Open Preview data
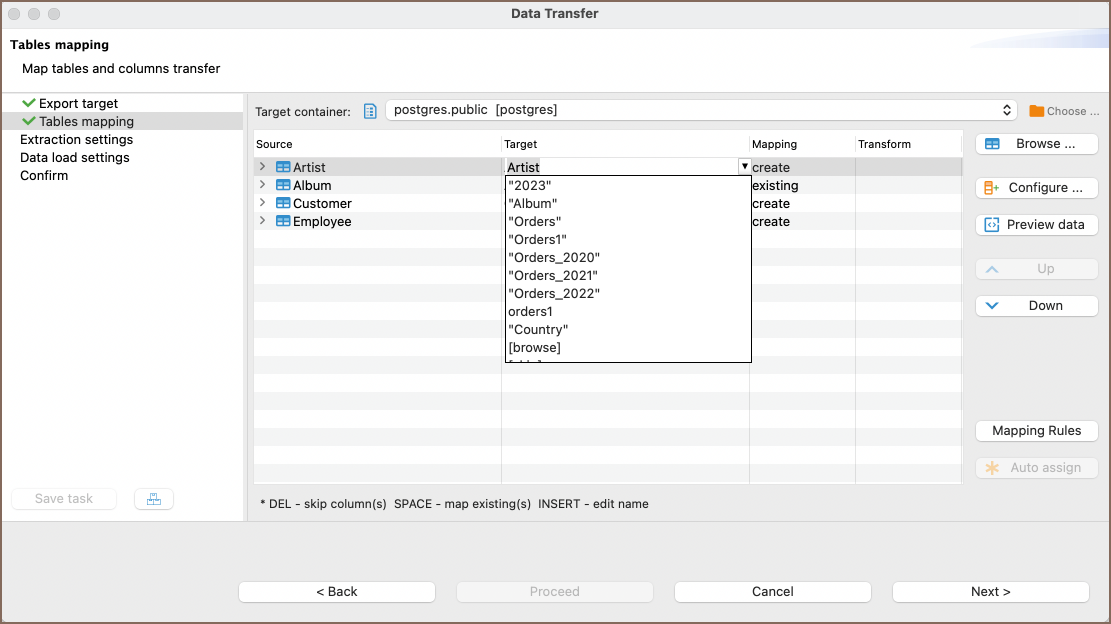The height and width of the screenshot is (624, 1111). 1036,225
